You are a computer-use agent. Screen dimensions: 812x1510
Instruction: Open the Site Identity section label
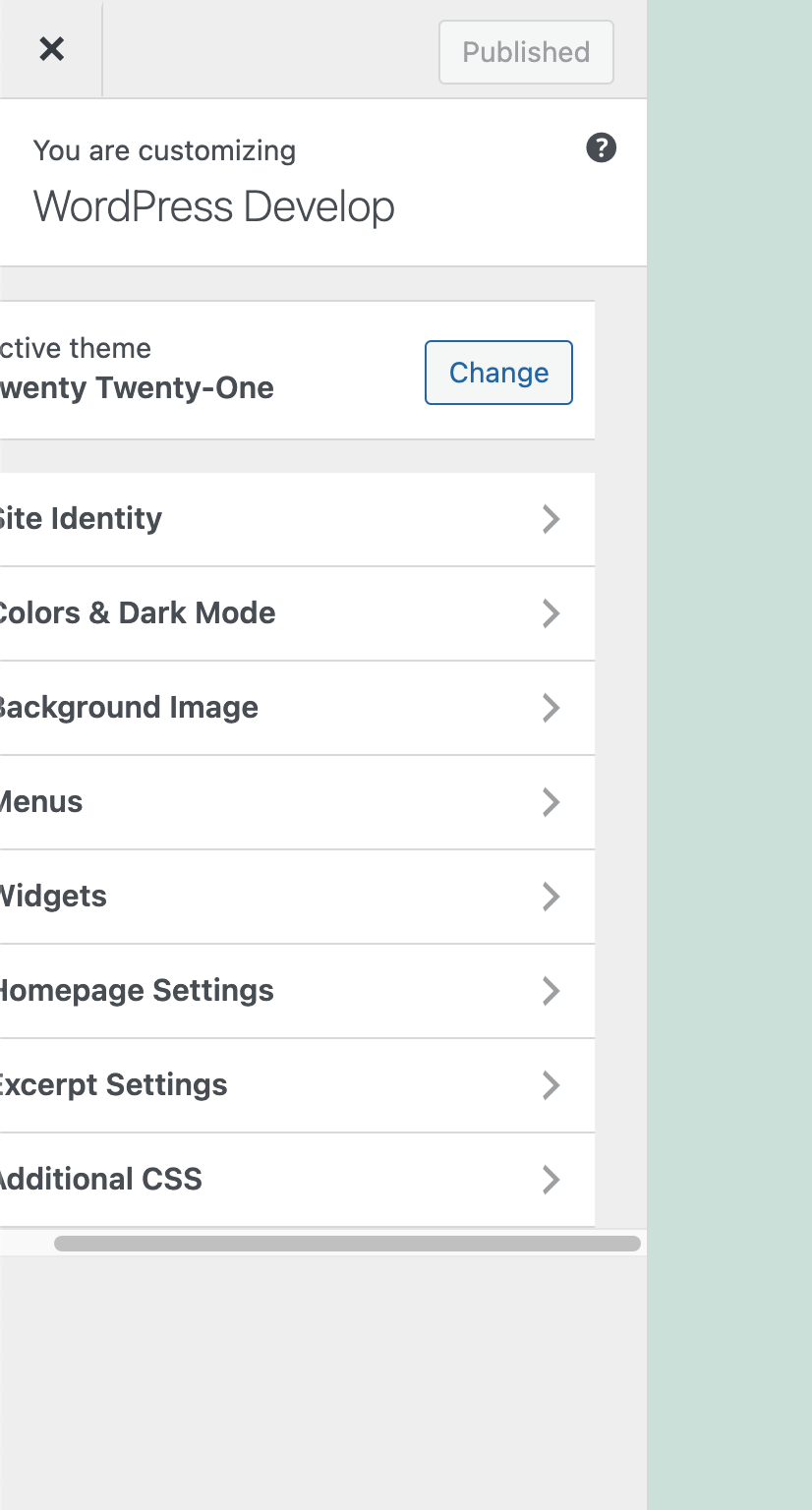click(x=81, y=519)
